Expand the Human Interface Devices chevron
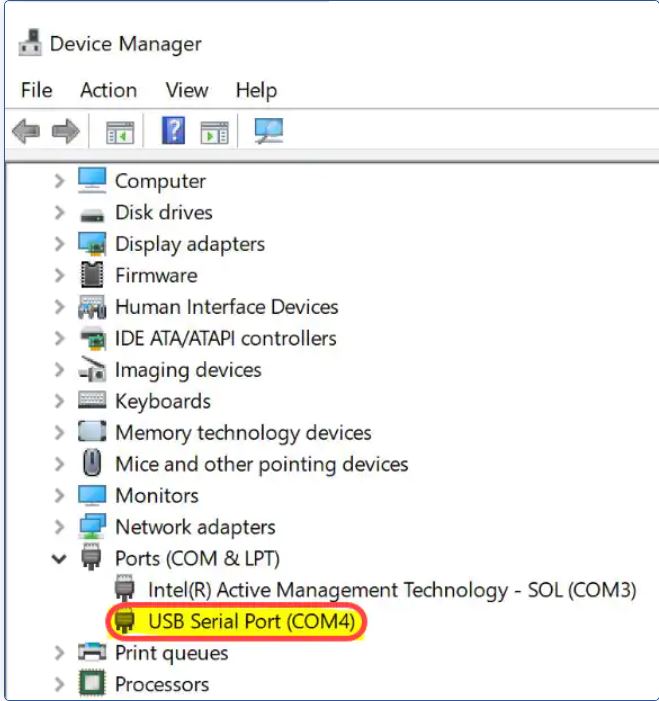This screenshot has width=659, height=701. 59,307
